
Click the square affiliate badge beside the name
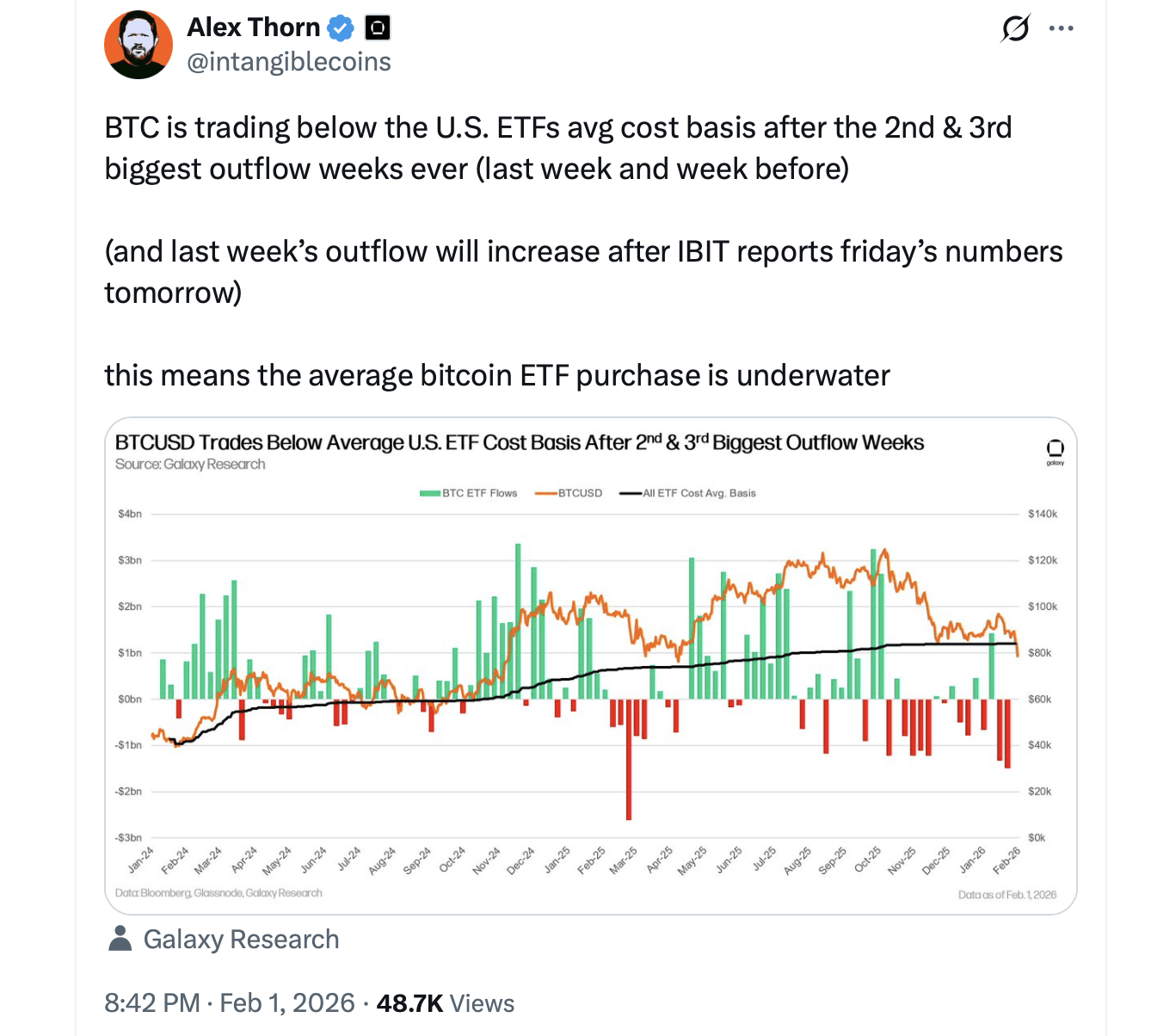pos(377,28)
